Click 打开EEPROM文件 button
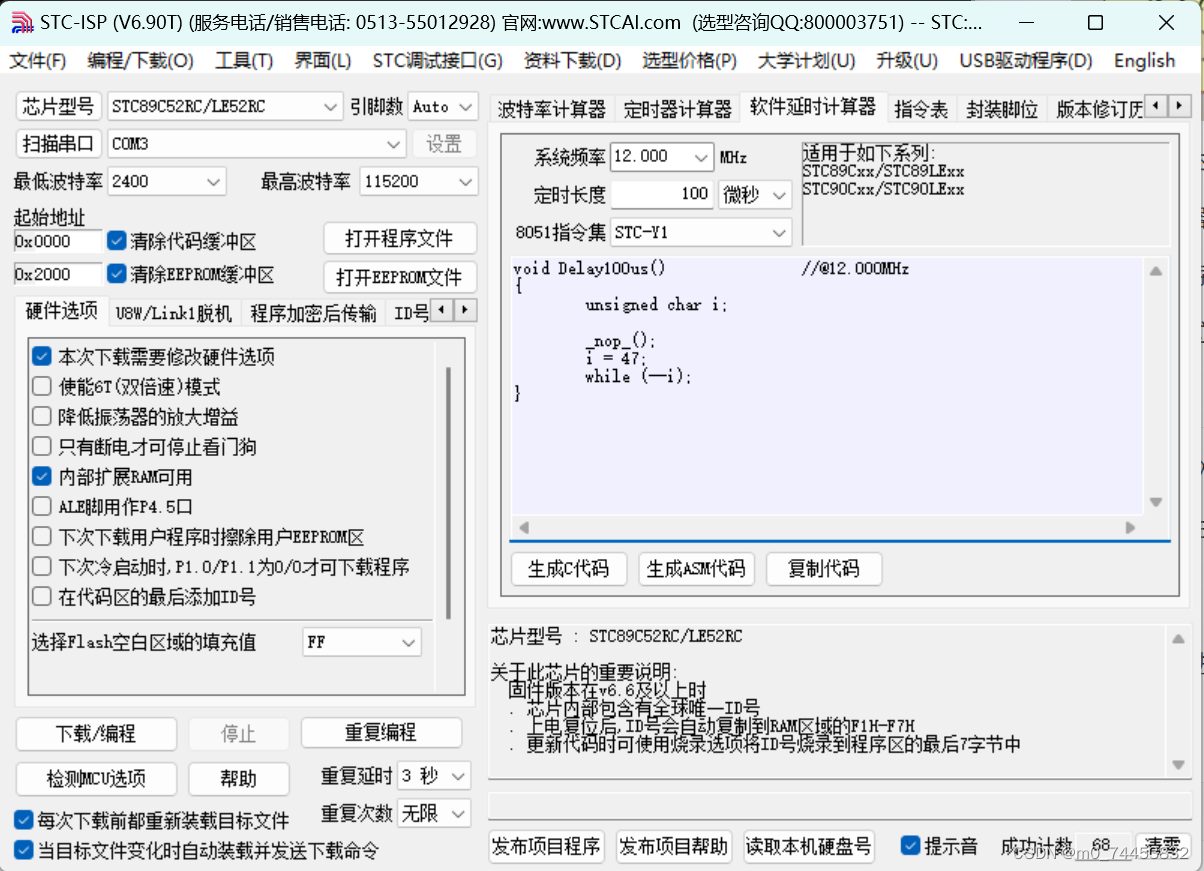Viewport: 1204px width, 871px height. click(400, 277)
